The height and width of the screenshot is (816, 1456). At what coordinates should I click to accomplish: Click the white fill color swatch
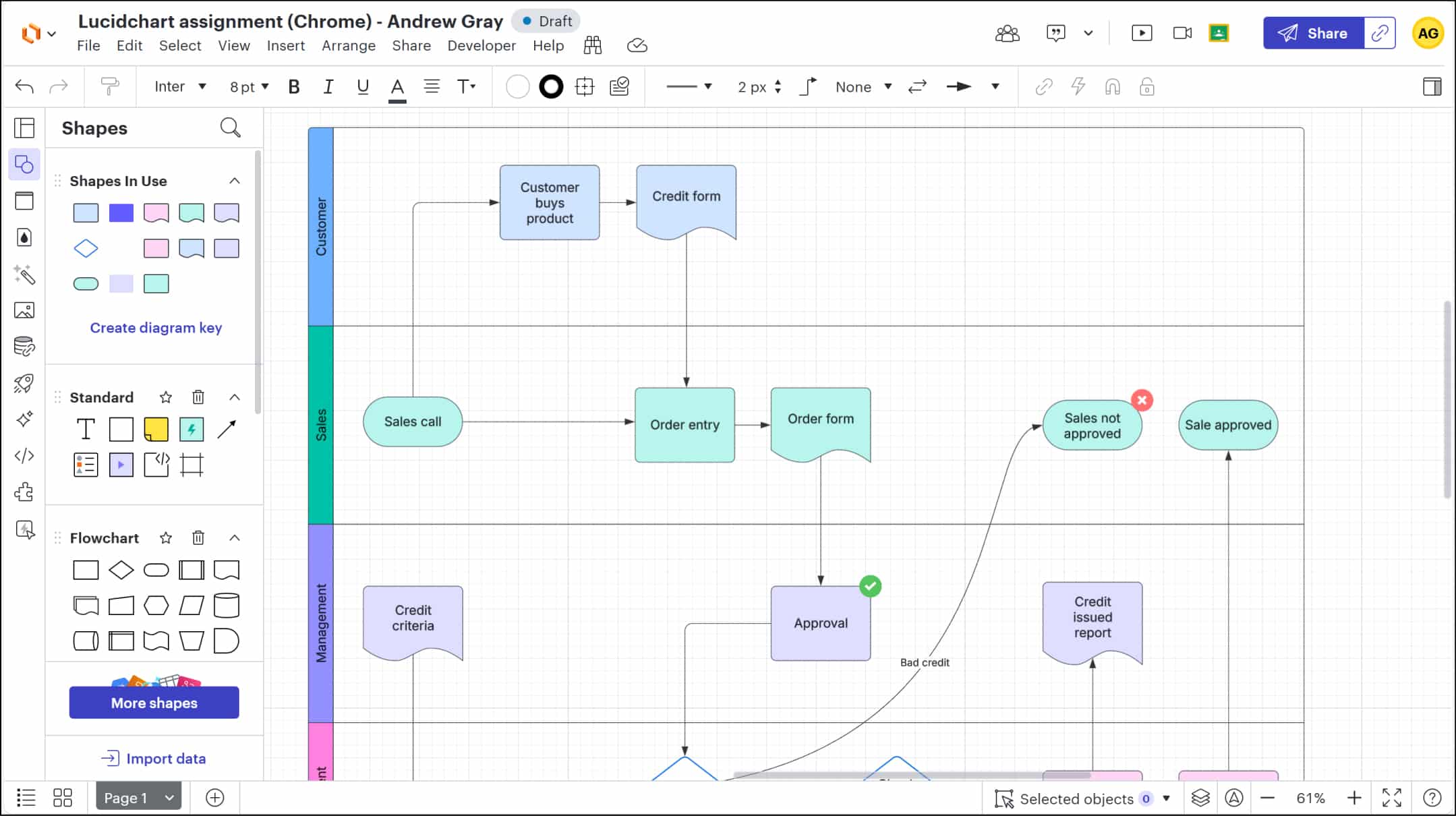[517, 86]
